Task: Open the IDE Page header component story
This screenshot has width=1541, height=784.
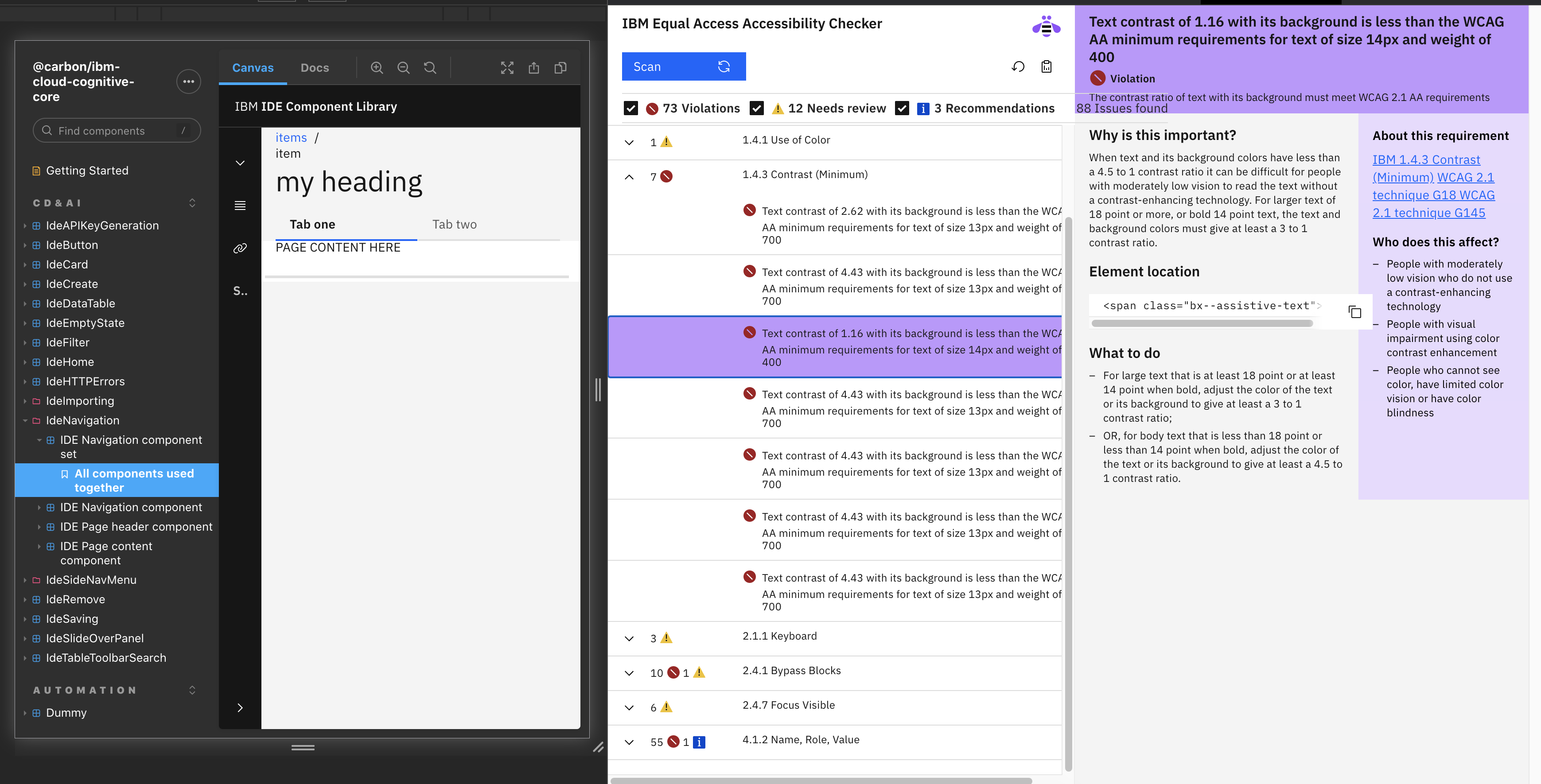Action: [x=136, y=527]
